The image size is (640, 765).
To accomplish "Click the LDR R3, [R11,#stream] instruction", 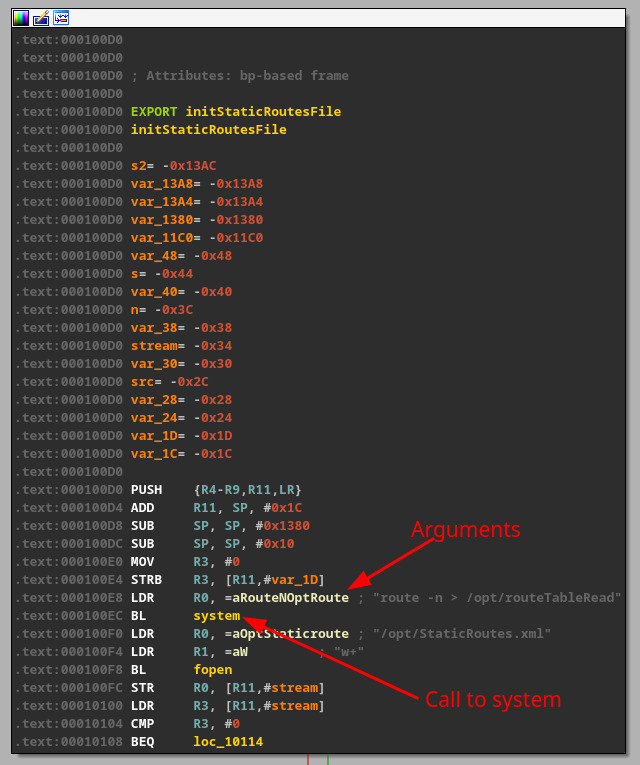I will pyautogui.click(x=228, y=706).
